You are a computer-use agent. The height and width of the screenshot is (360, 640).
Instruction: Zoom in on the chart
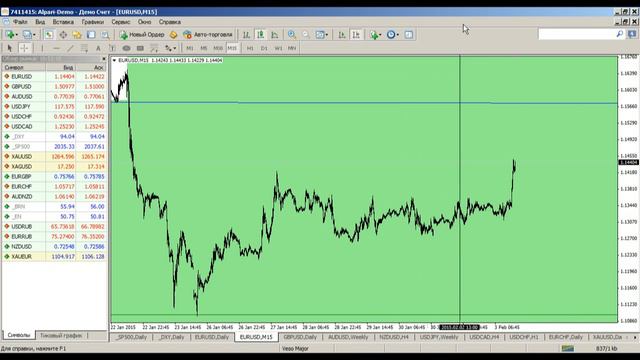coord(292,35)
